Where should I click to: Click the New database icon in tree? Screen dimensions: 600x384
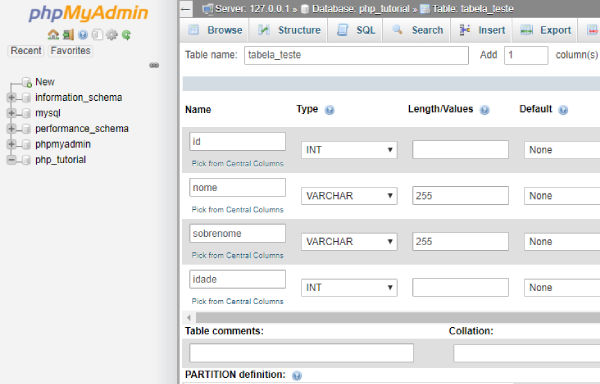coord(27,82)
